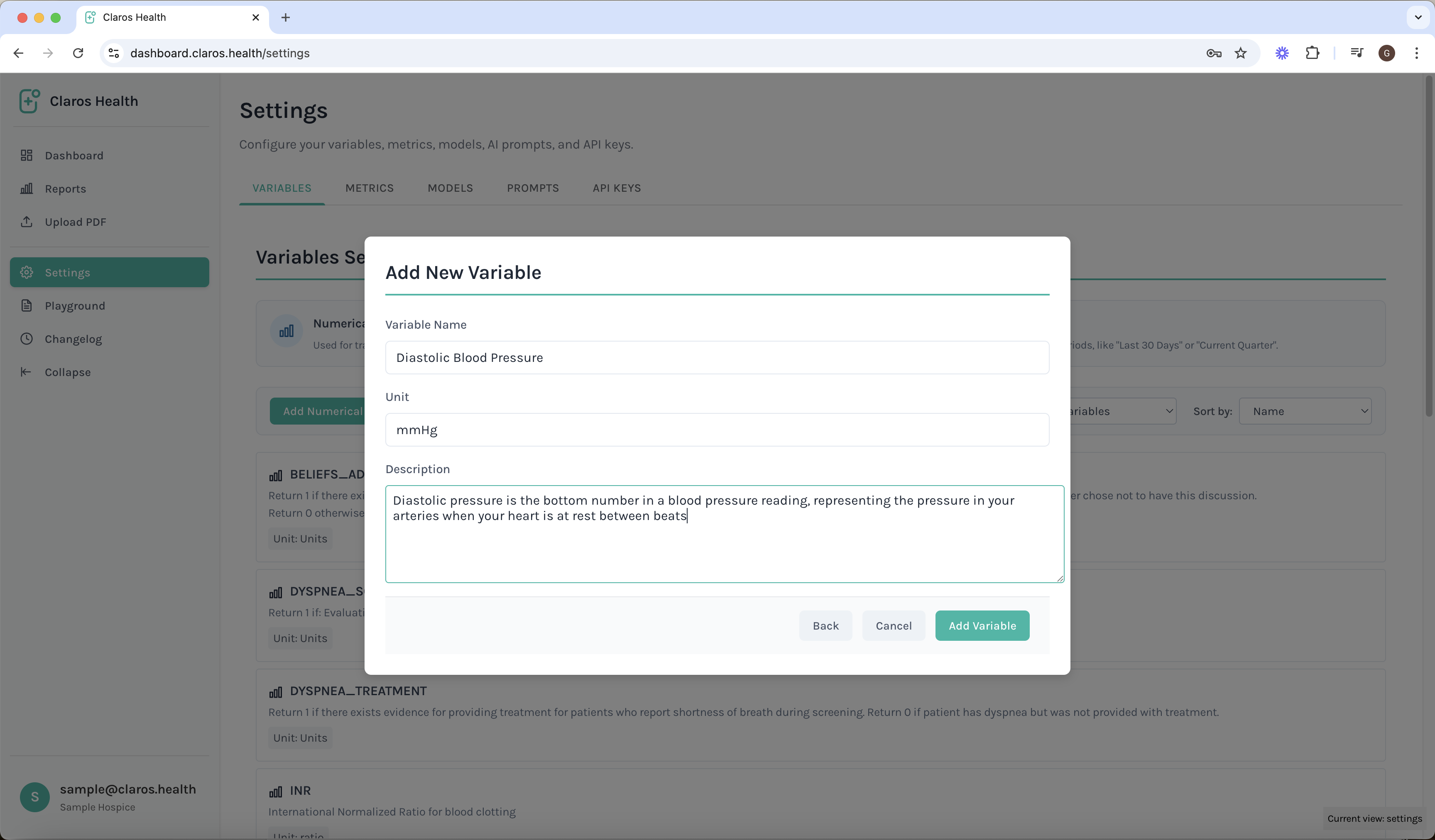Click the INR variable description link
This screenshot has width=1435, height=840.
coord(392,812)
